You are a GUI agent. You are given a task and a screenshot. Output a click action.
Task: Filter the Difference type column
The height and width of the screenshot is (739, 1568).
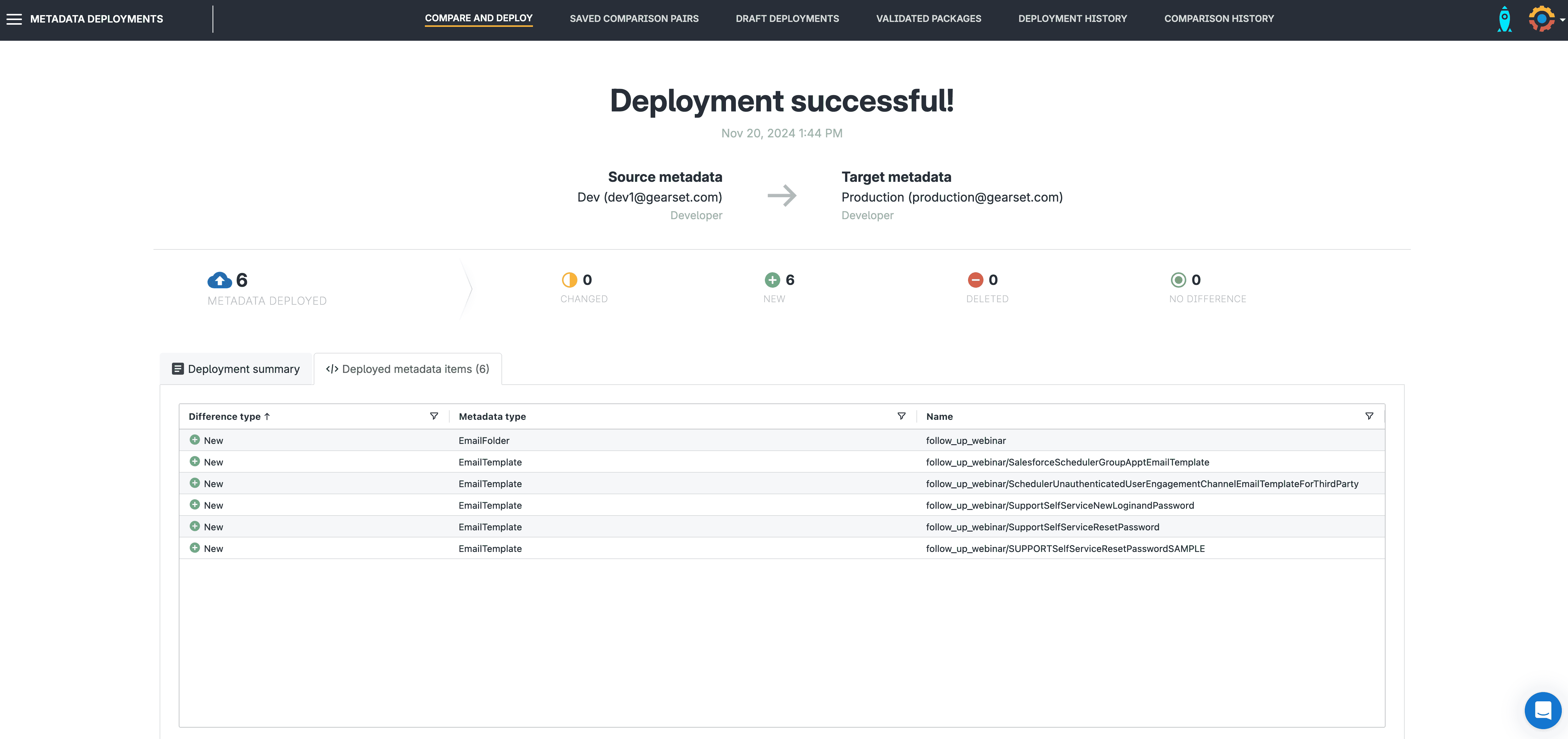434,416
